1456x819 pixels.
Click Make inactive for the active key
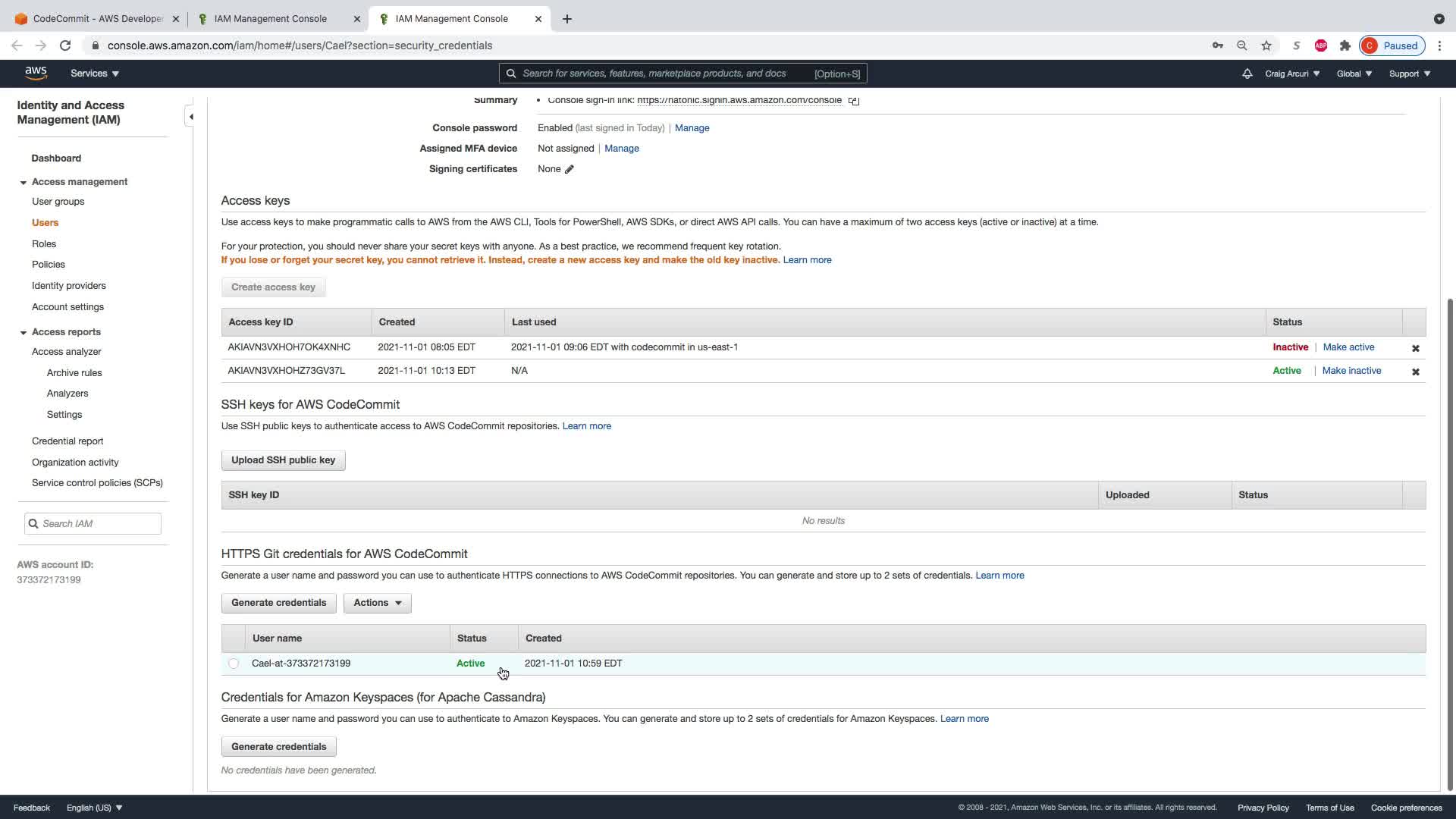click(x=1351, y=371)
